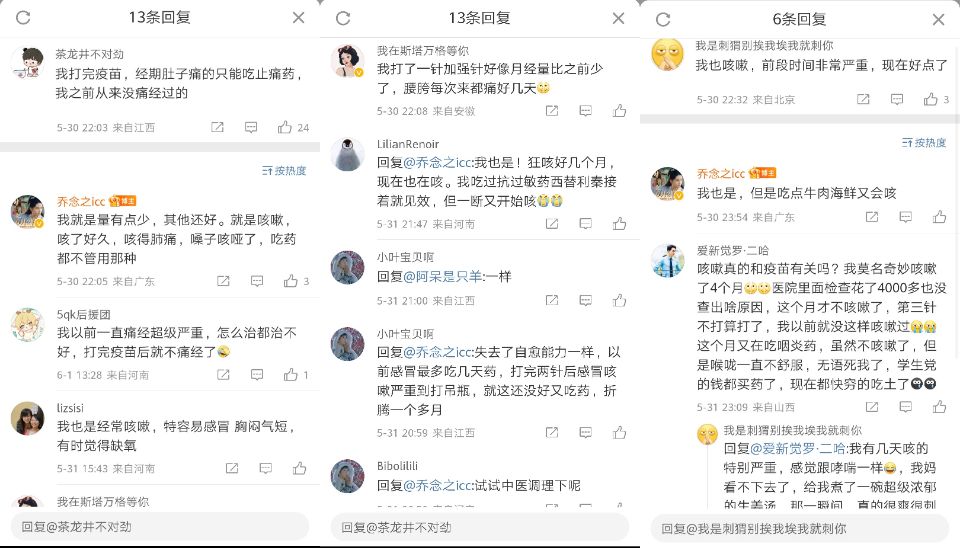This screenshot has width=960, height=548.
Task: Toggle 按热度 sorting in right panel
Action: 924,143
